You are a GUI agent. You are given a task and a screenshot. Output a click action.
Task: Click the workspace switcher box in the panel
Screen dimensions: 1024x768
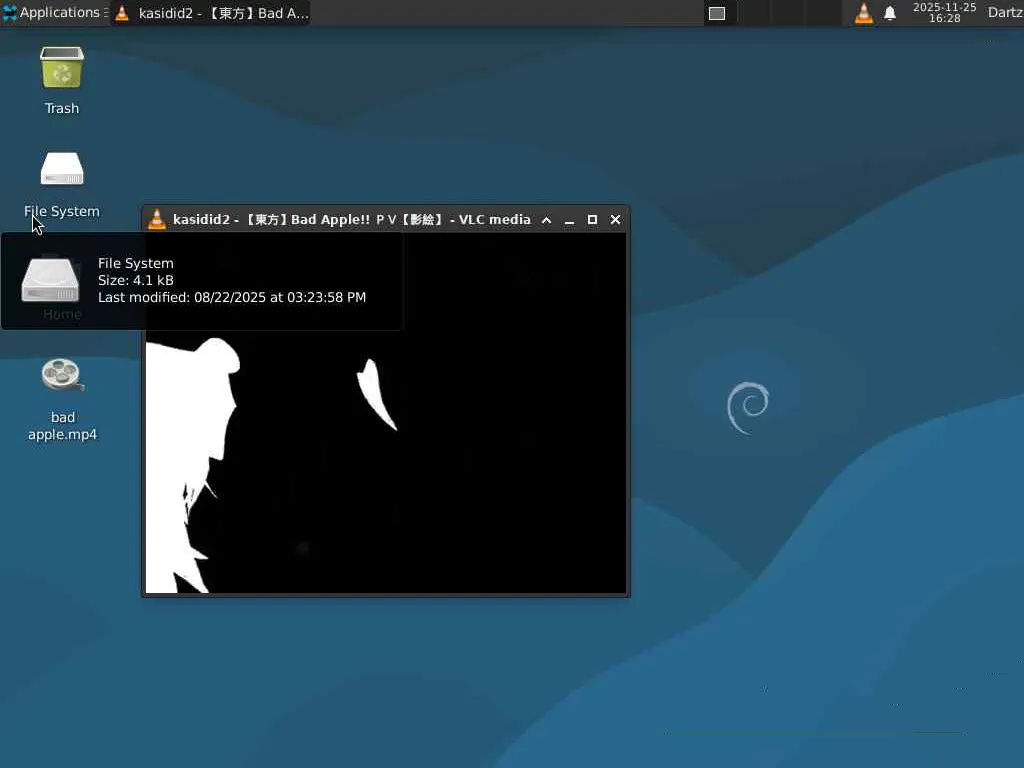pyautogui.click(x=717, y=13)
